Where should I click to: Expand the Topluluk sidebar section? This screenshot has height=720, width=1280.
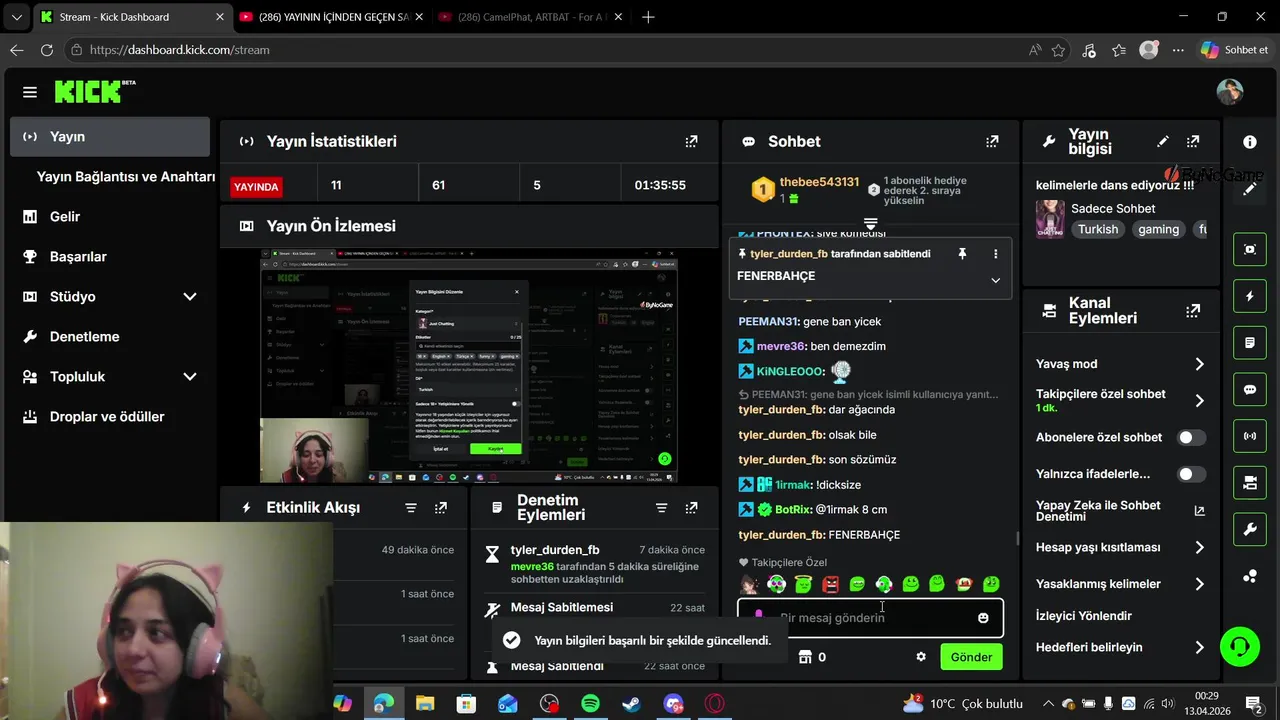(190, 377)
